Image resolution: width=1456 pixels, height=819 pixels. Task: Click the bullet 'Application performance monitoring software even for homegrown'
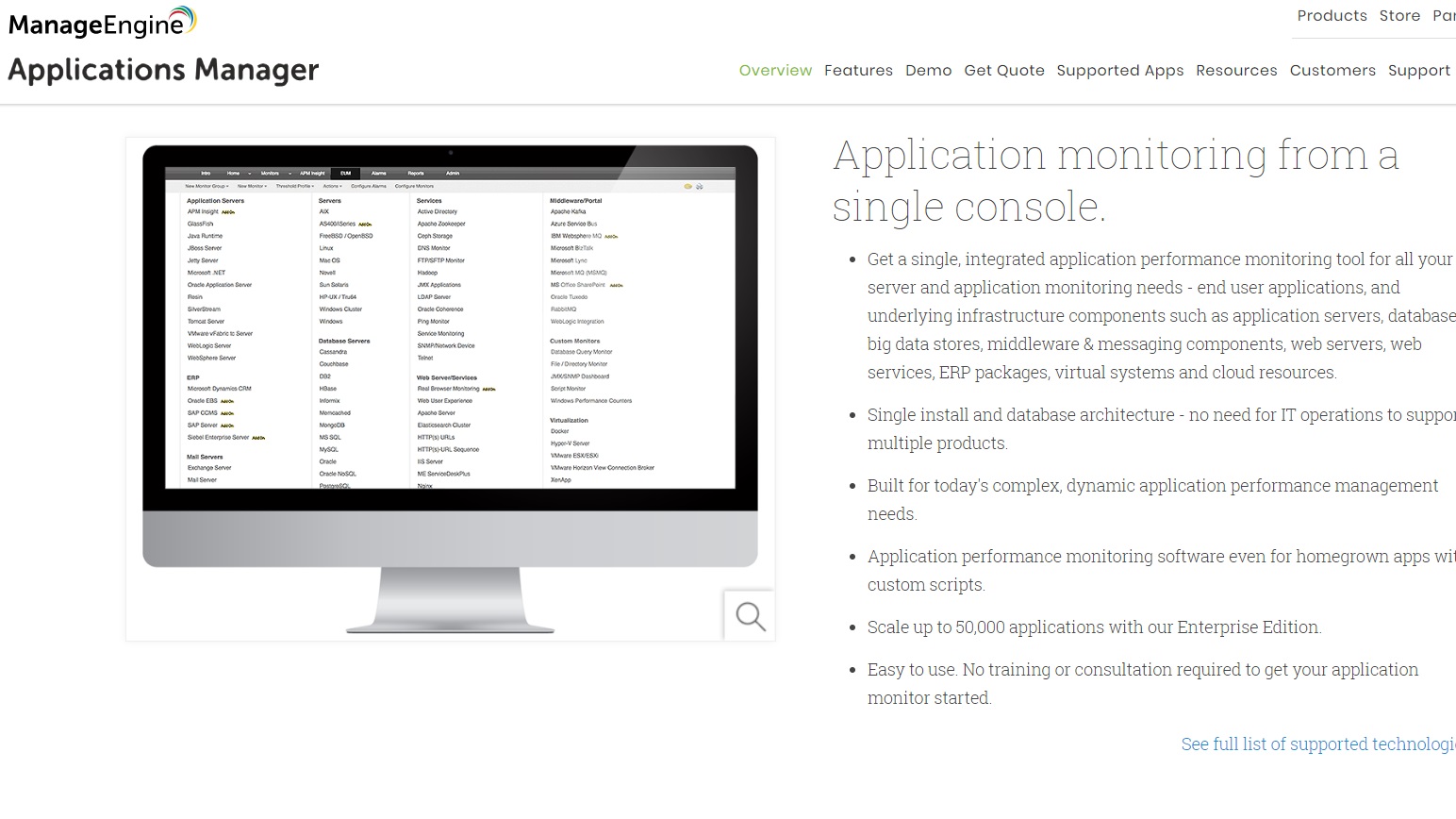(1162, 571)
